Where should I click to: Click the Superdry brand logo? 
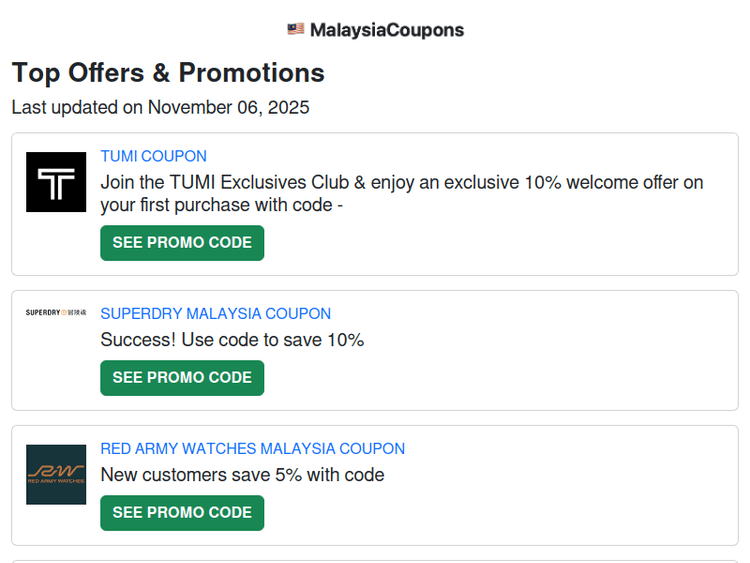click(56, 313)
